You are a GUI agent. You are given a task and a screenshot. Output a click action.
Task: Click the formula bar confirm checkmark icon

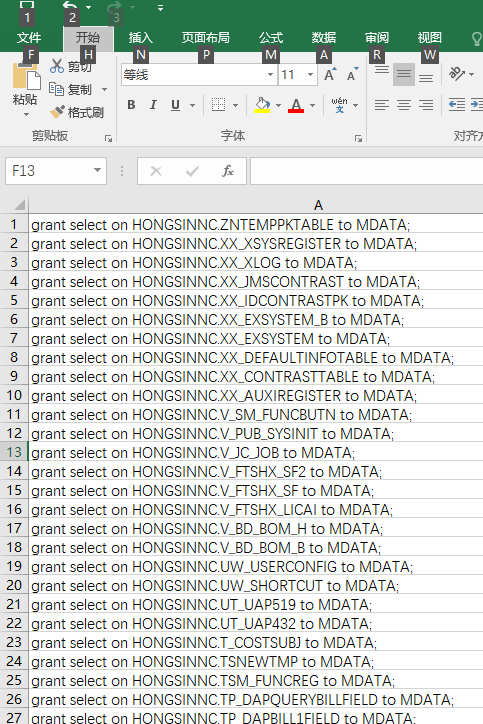pyautogui.click(x=192, y=171)
